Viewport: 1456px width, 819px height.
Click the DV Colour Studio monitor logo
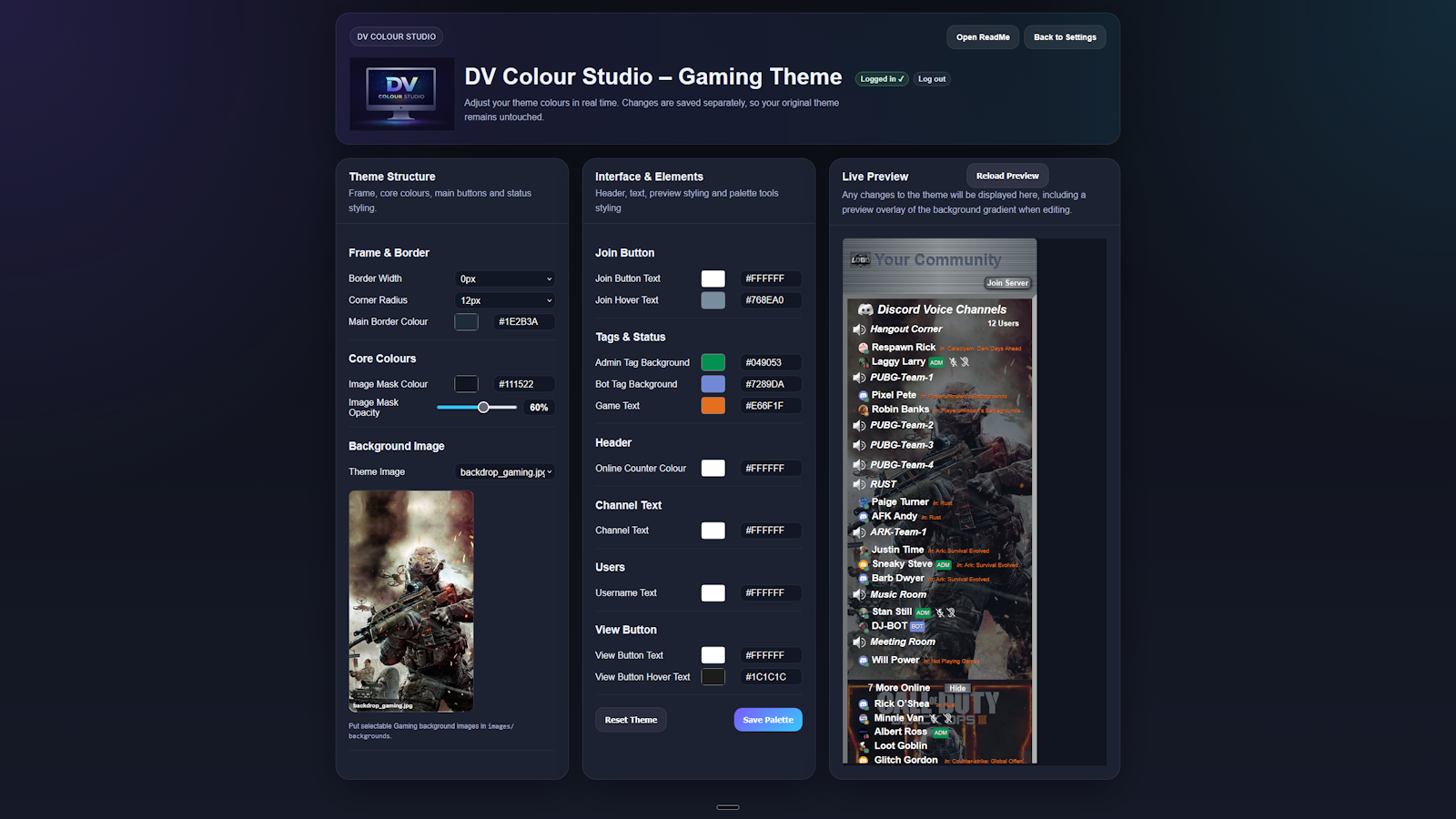(x=401, y=94)
